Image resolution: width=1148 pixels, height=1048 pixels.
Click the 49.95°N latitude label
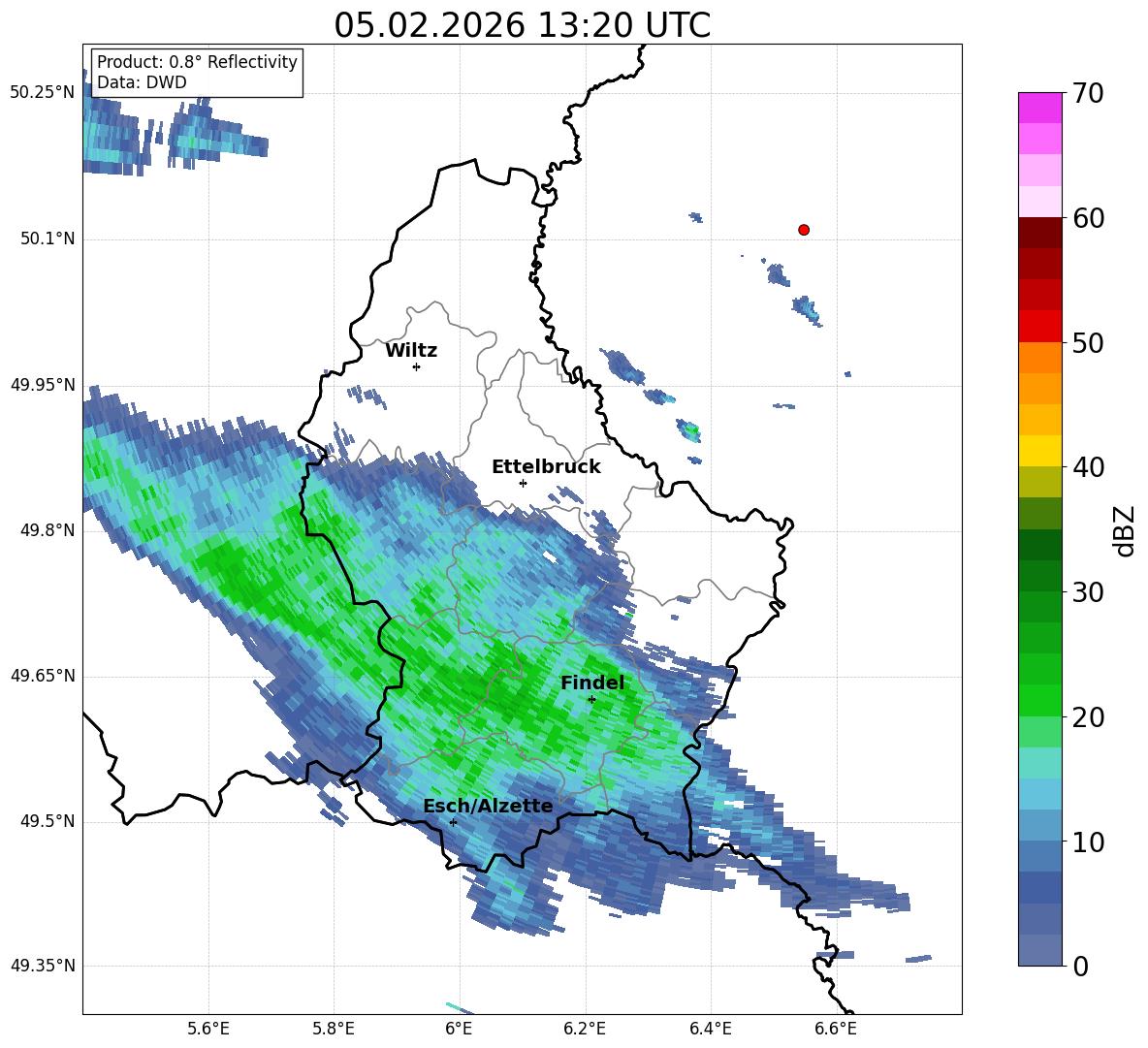point(43,385)
